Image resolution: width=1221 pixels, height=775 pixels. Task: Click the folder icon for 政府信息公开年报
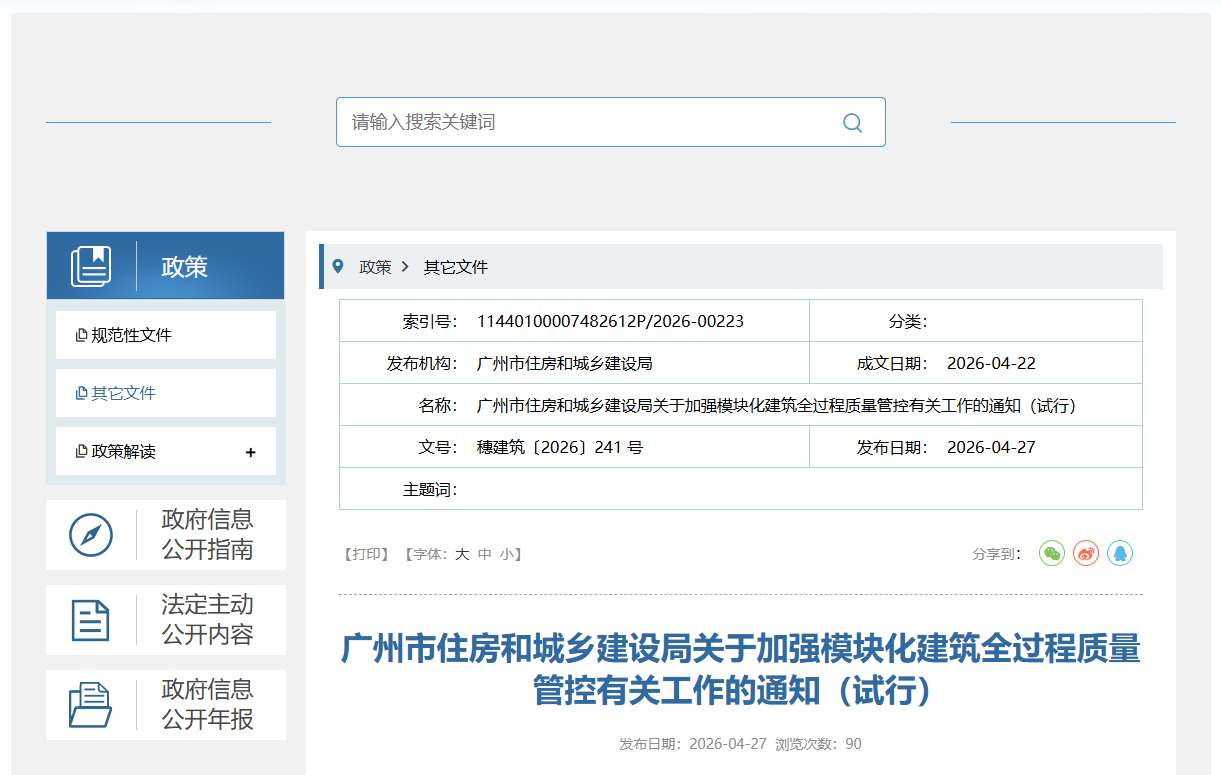pyautogui.click(x=91, y=705)
